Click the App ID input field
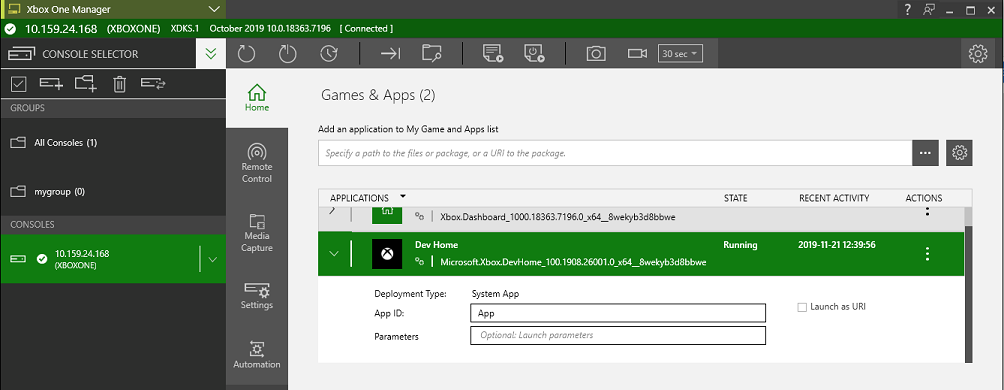The image size is (1004, 390). [x=618, y=313]
